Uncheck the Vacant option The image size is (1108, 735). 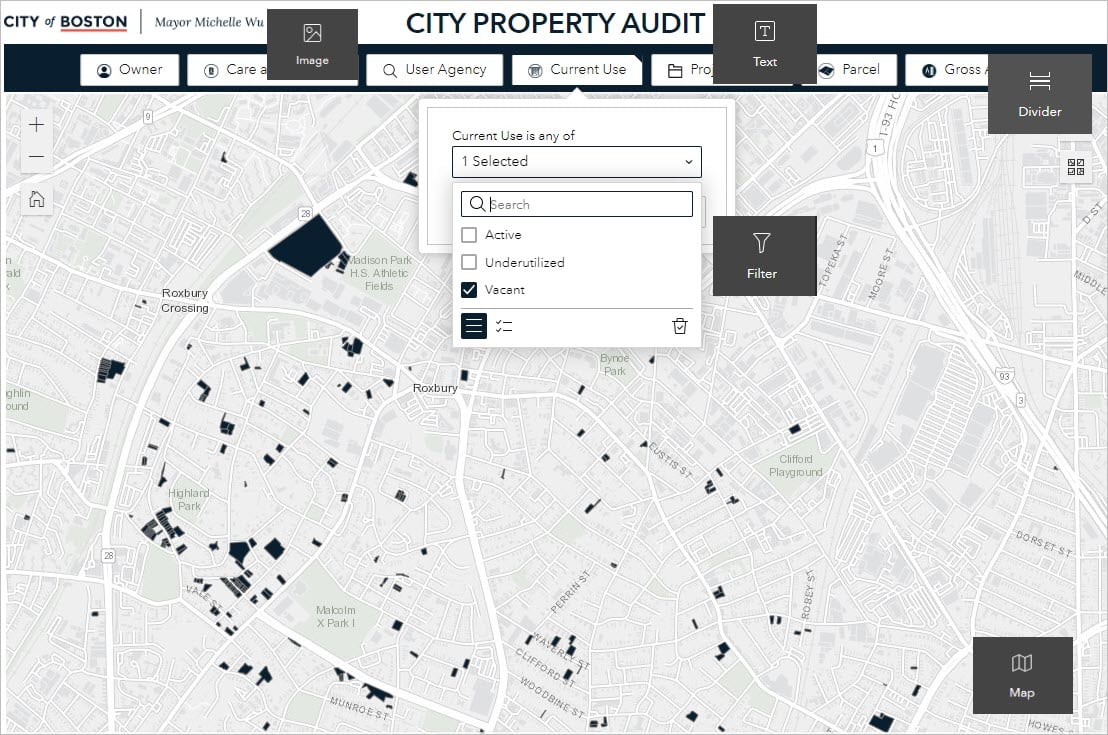[x=469, y=290]
